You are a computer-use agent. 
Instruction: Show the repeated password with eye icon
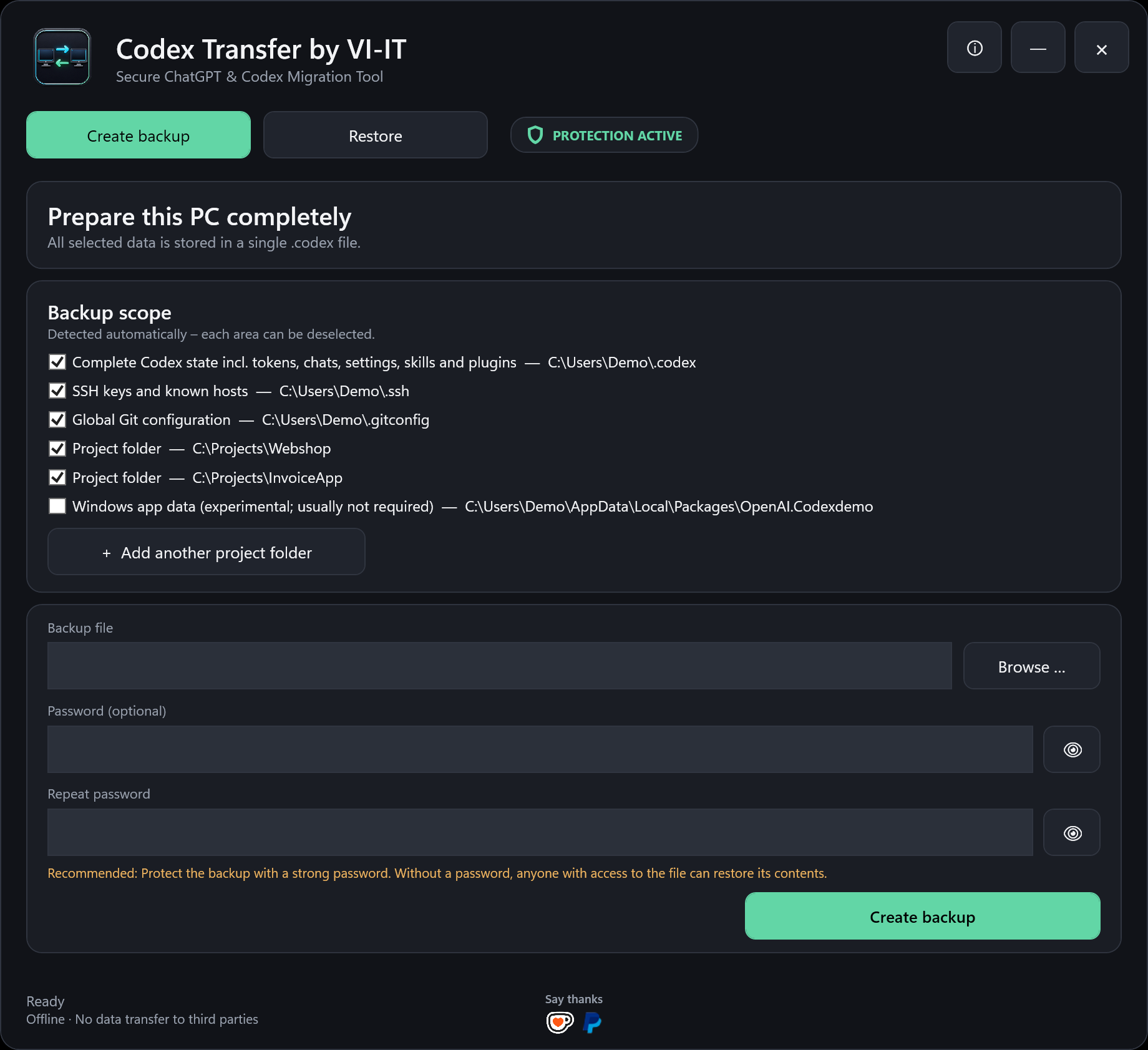coord(1072,832)
